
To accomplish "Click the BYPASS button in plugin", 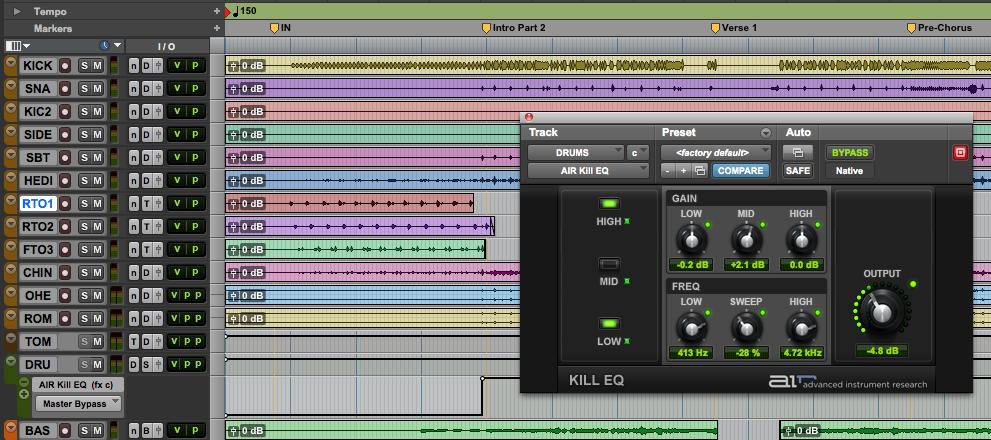I will (849, 152).
